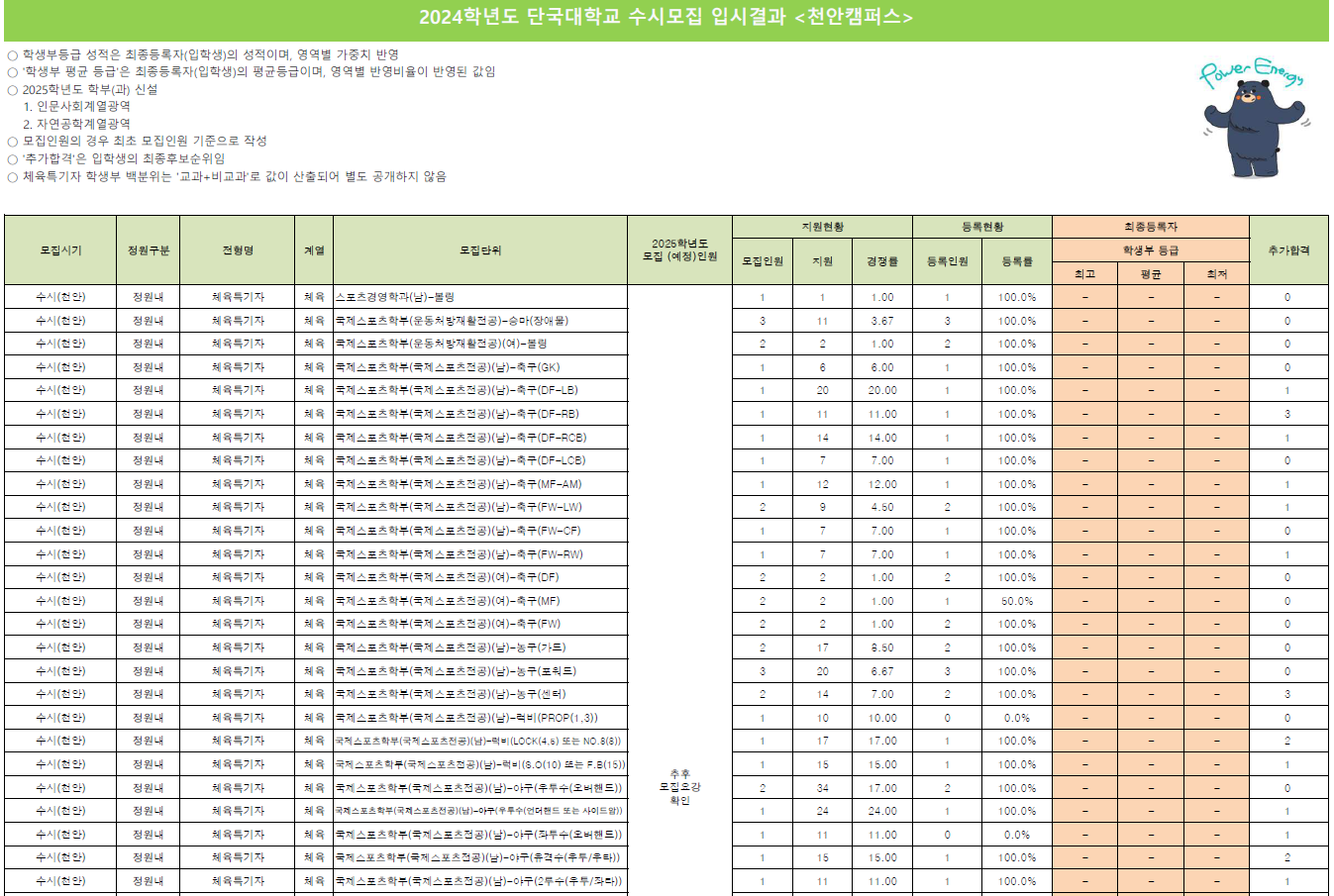The width and height of the screenshot is (1334, 896).
Task: Select the '축구(FW-CF)' department cell
Action: [x=480, y=531]
